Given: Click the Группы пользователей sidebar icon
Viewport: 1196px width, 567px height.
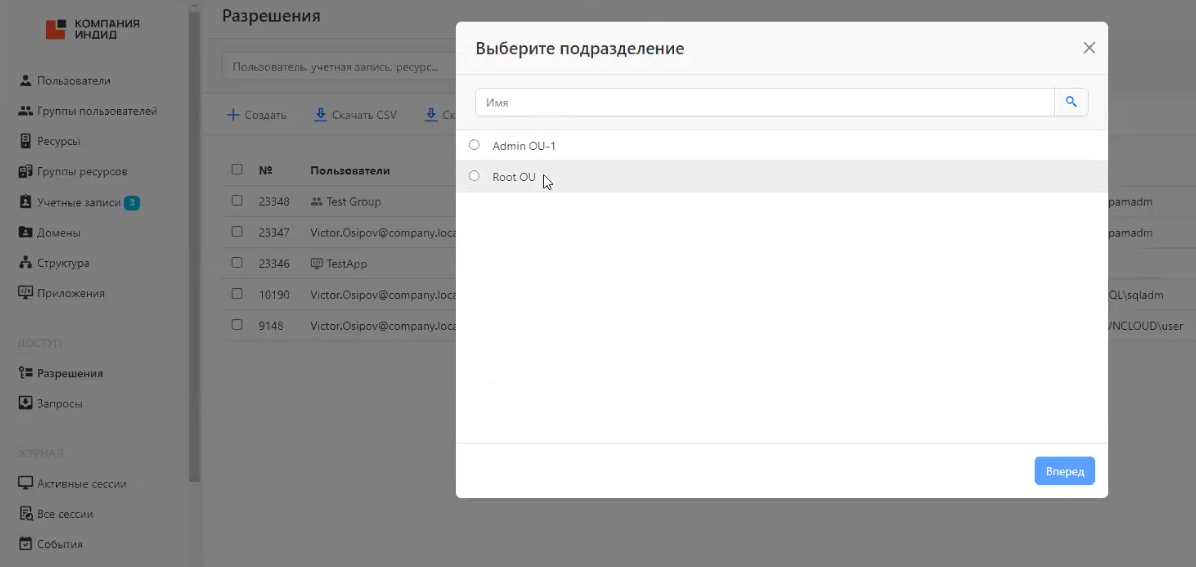Looking at the screenshot, I should [26, 111].
